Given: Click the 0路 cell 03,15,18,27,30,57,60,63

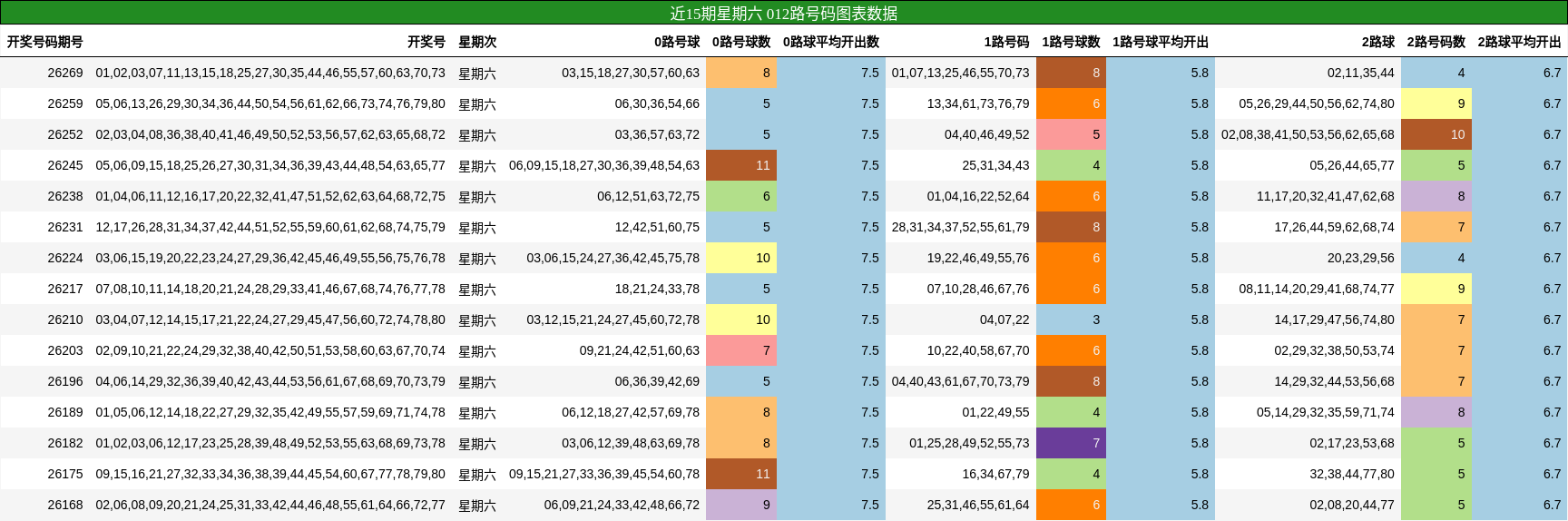Looking at the screenshot, I should pos(631,73).
